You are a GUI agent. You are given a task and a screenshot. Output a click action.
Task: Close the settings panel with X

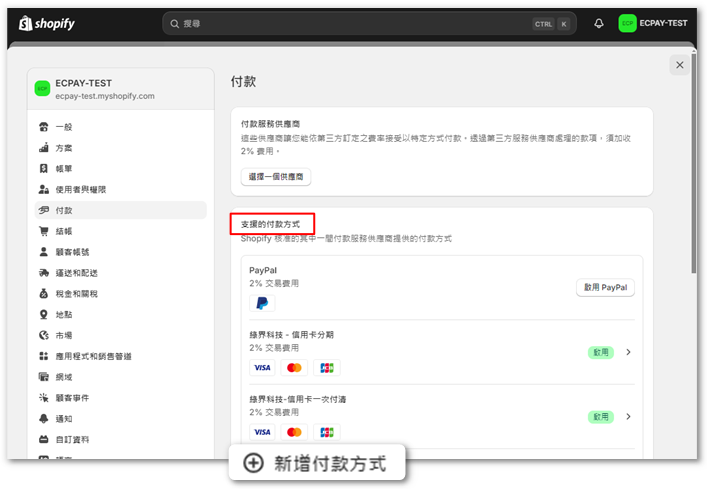[680, 65]
